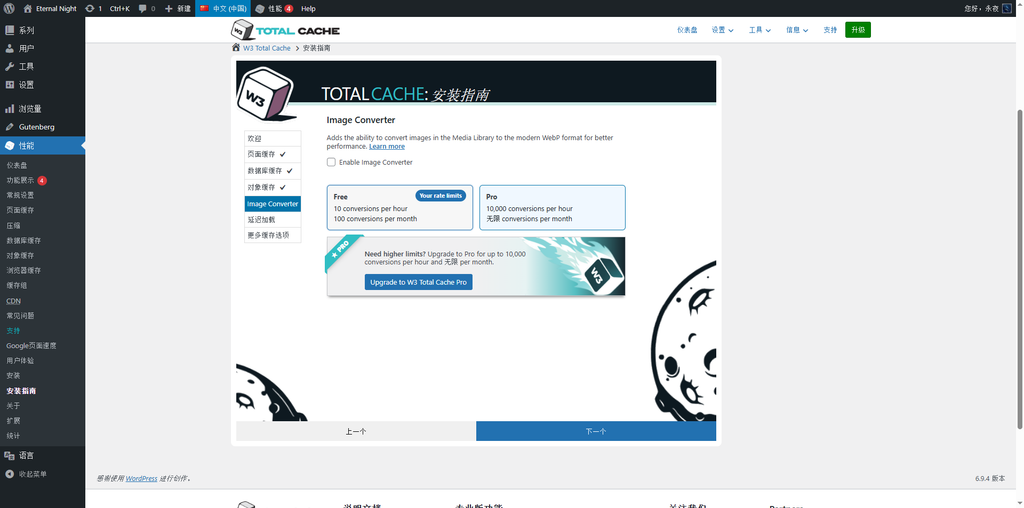Open the Gutenberg pencil icon

point(10,127)
